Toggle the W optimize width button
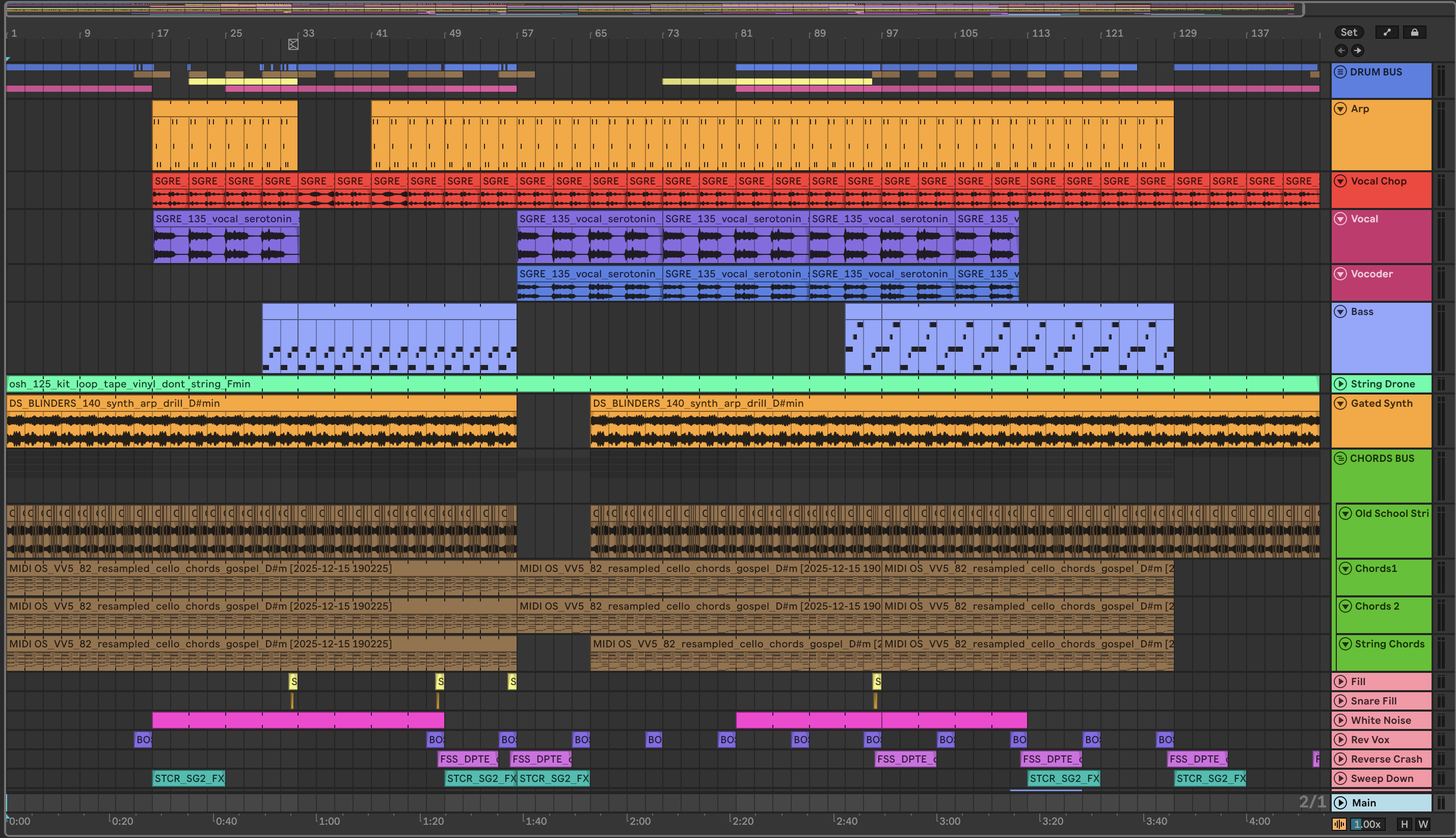Screen dimensions: 1456x838 coord(1423,824)
